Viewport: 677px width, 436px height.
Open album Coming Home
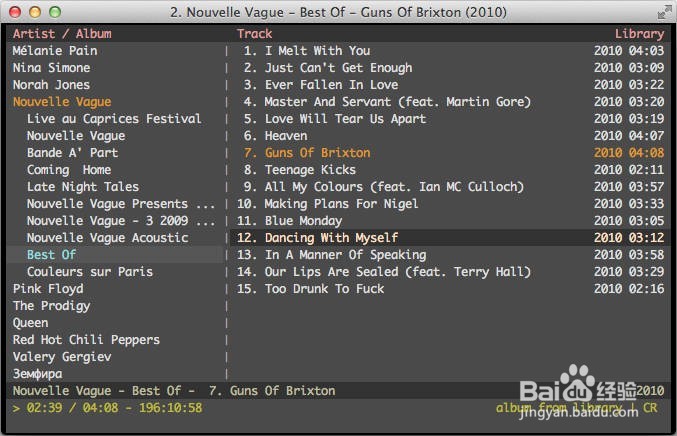click(x=69, y=170)
